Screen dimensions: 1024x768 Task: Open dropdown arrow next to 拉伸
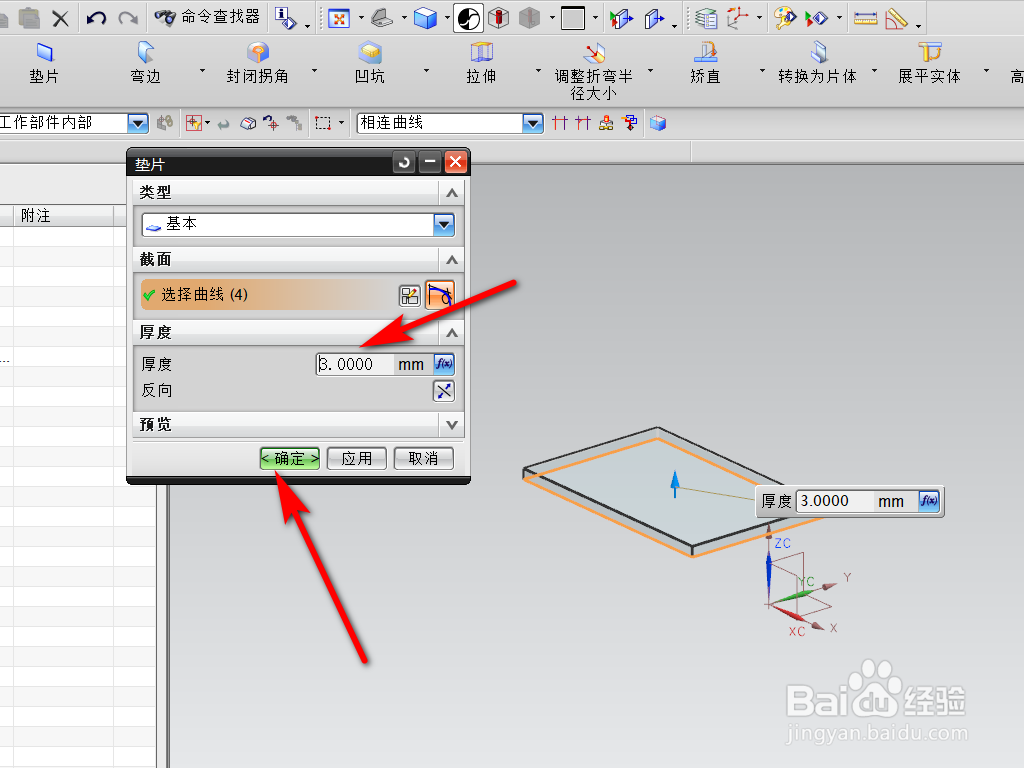(539, 71)
